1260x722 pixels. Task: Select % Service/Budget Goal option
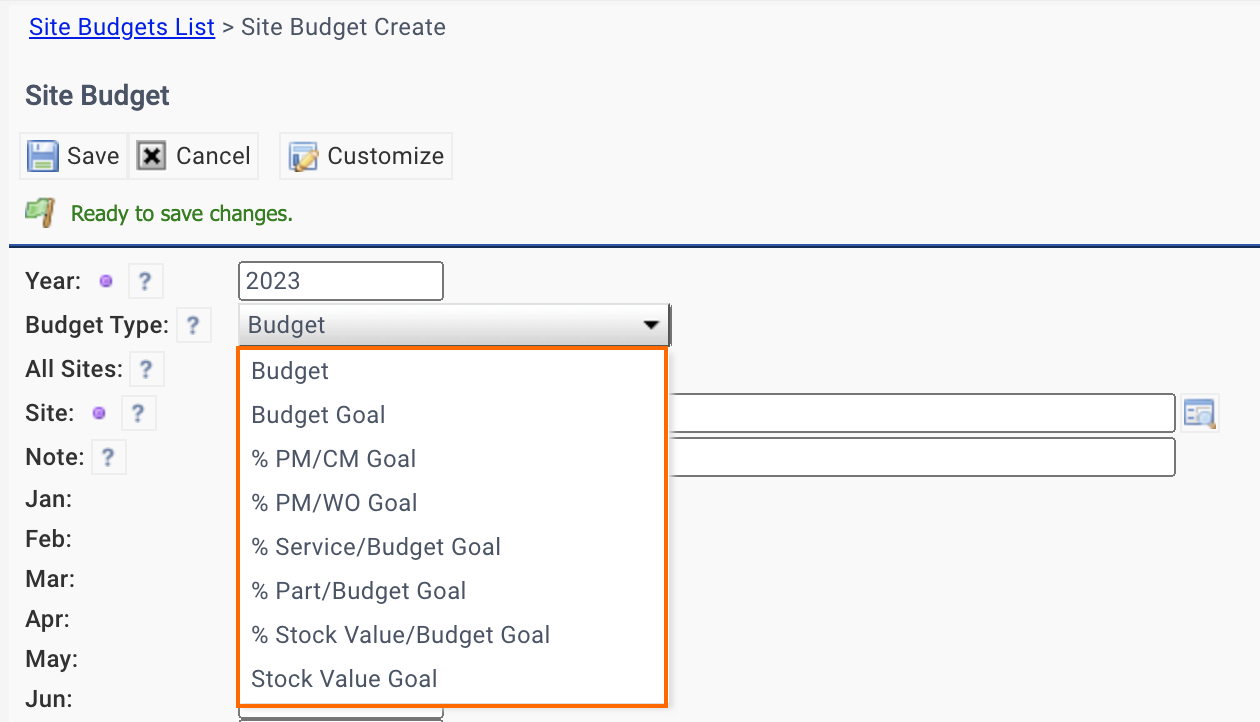pos(376,547)
